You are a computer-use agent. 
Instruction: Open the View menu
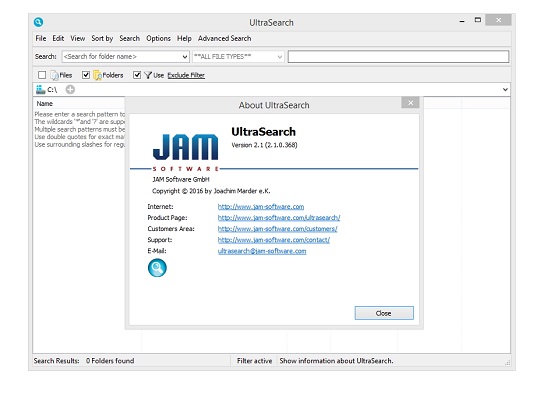pyautogui.click(x=78, y=38)
